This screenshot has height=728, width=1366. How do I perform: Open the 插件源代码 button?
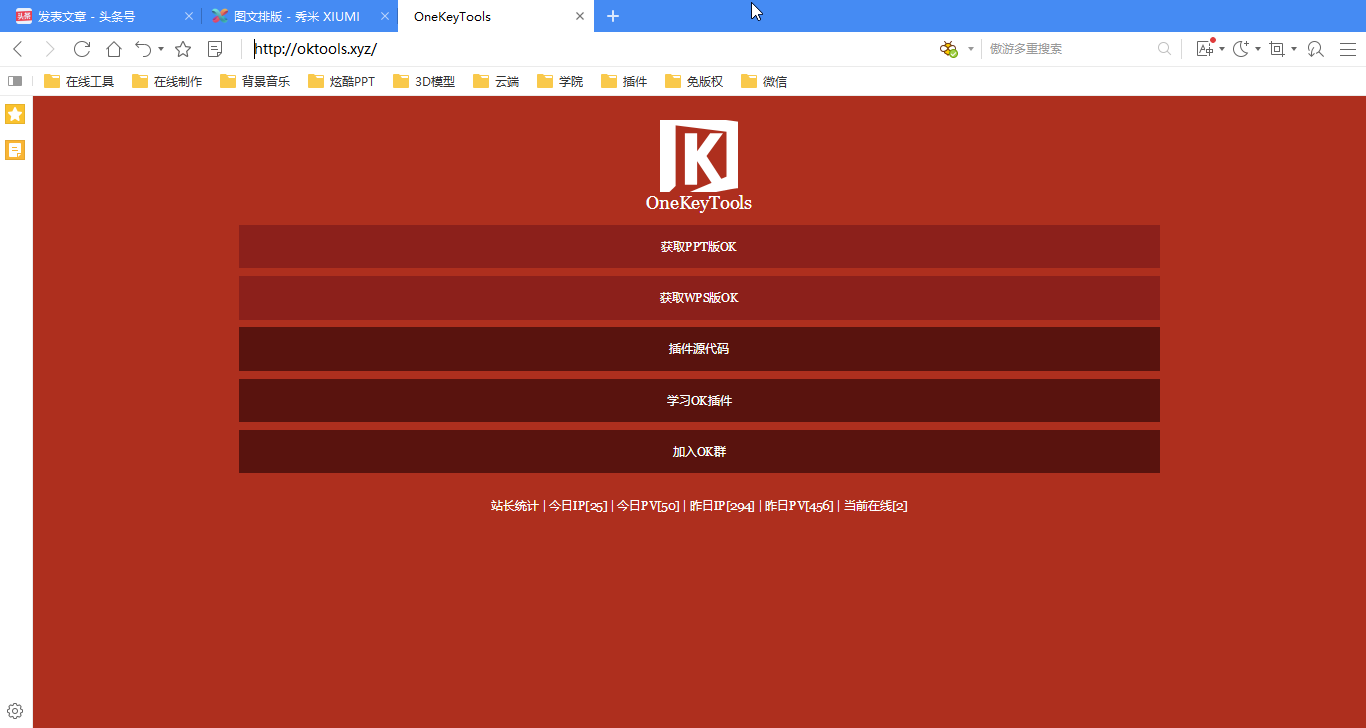(x=699, y=349)
